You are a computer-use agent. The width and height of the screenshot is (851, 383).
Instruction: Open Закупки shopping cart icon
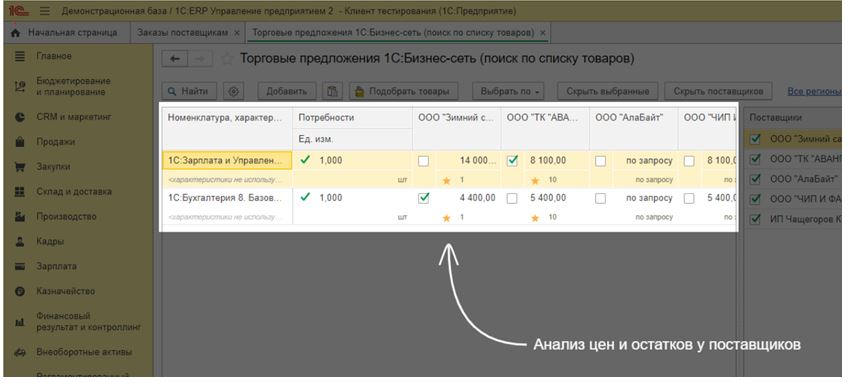pos(20,167)
